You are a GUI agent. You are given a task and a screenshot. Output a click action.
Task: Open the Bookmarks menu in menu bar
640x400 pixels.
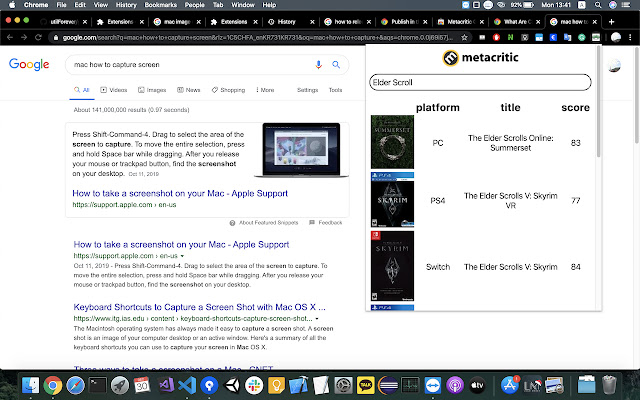click(x=161, y=5)
